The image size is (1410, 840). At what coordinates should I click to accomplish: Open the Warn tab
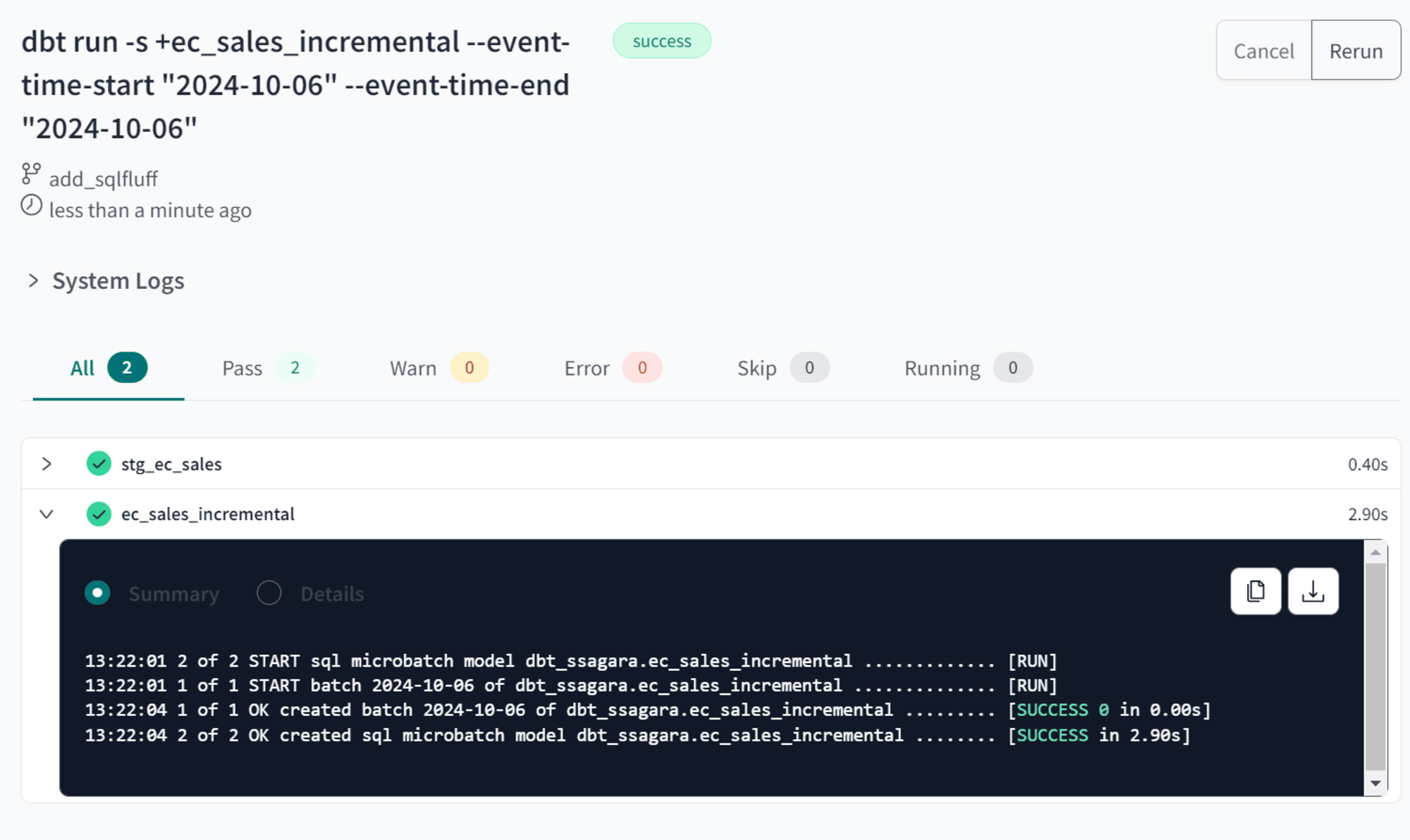[x=439, y=368]
